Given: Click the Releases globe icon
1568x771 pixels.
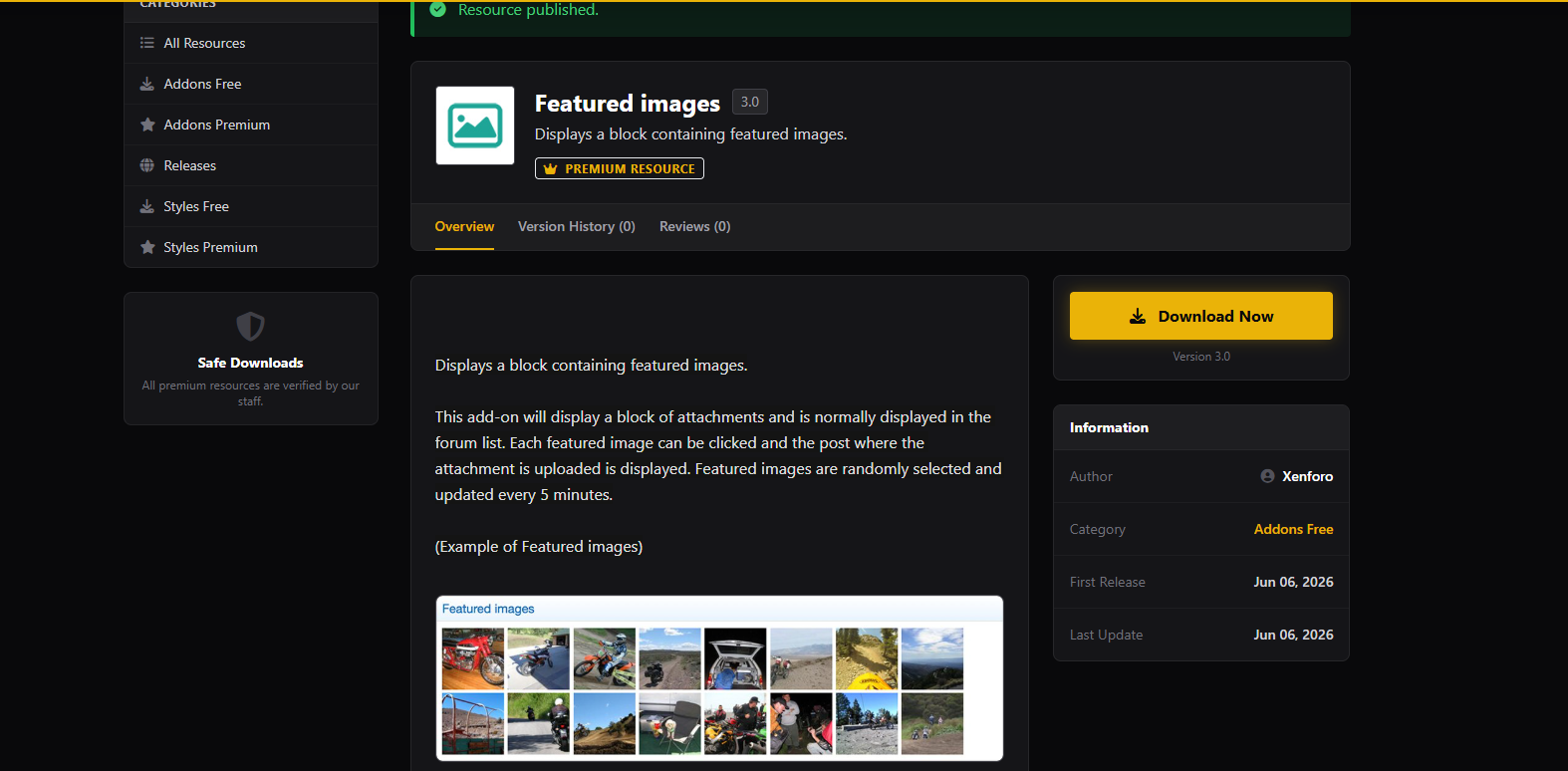Looking at the screenshot, I should (x=147, y=165).
